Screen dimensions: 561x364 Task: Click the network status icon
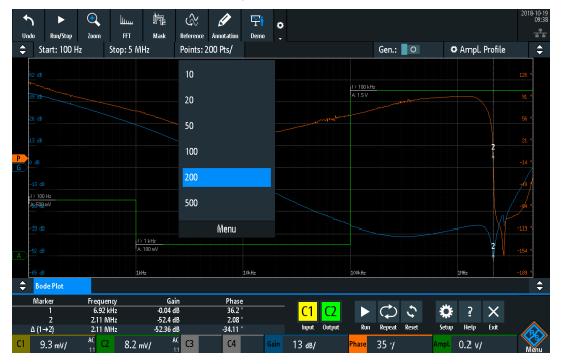[x=540, y=34]
